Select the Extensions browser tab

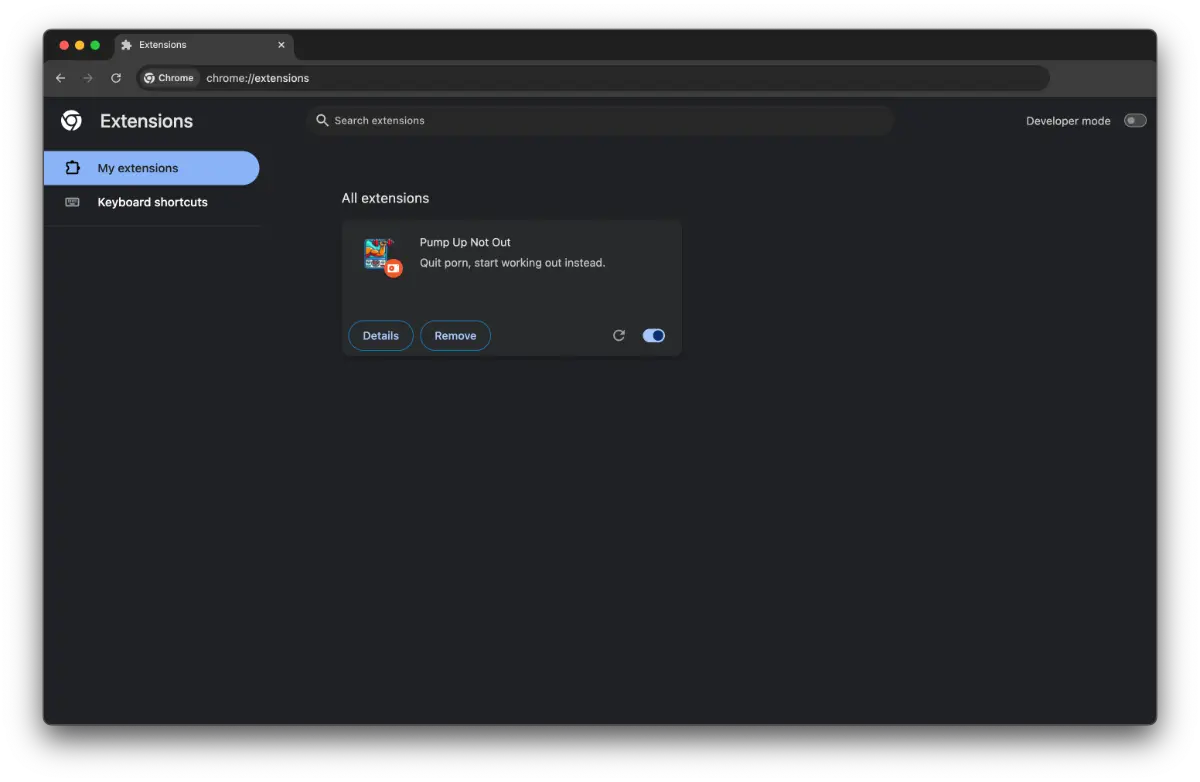pos(190,45)
